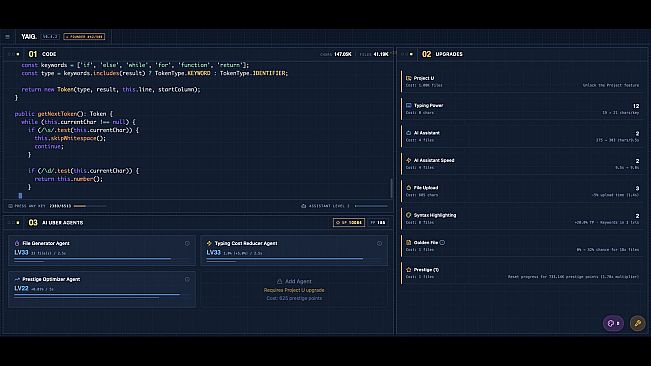Viewport: 651px width, 366px height.
Task: Click the 'this.skipWhitespace();' code line
Action: pyautogui.click(x=70, y=138)
